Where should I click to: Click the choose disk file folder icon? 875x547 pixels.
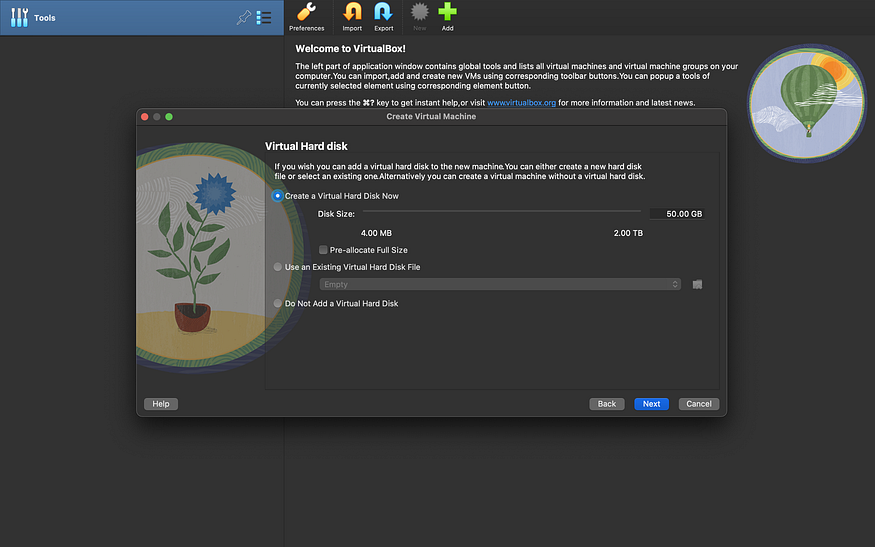tap(697, 285)
